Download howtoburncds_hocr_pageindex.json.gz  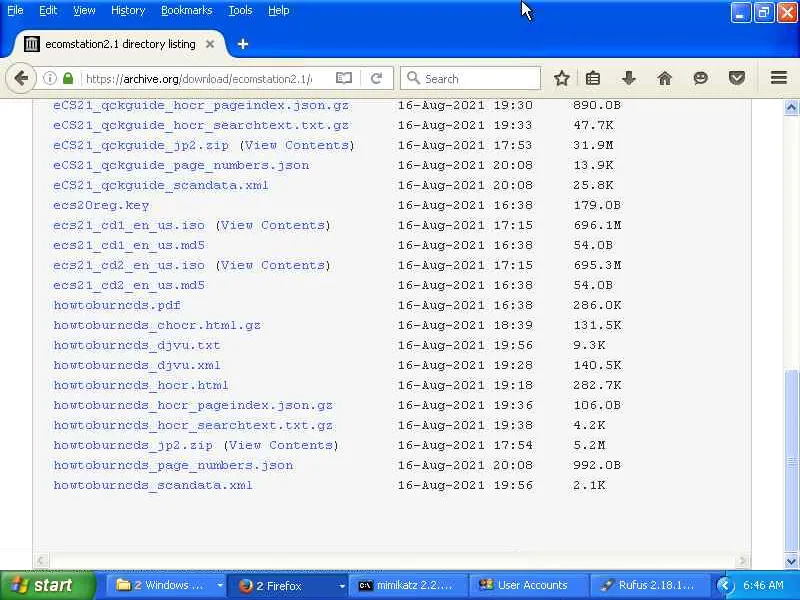click(193, 405)
